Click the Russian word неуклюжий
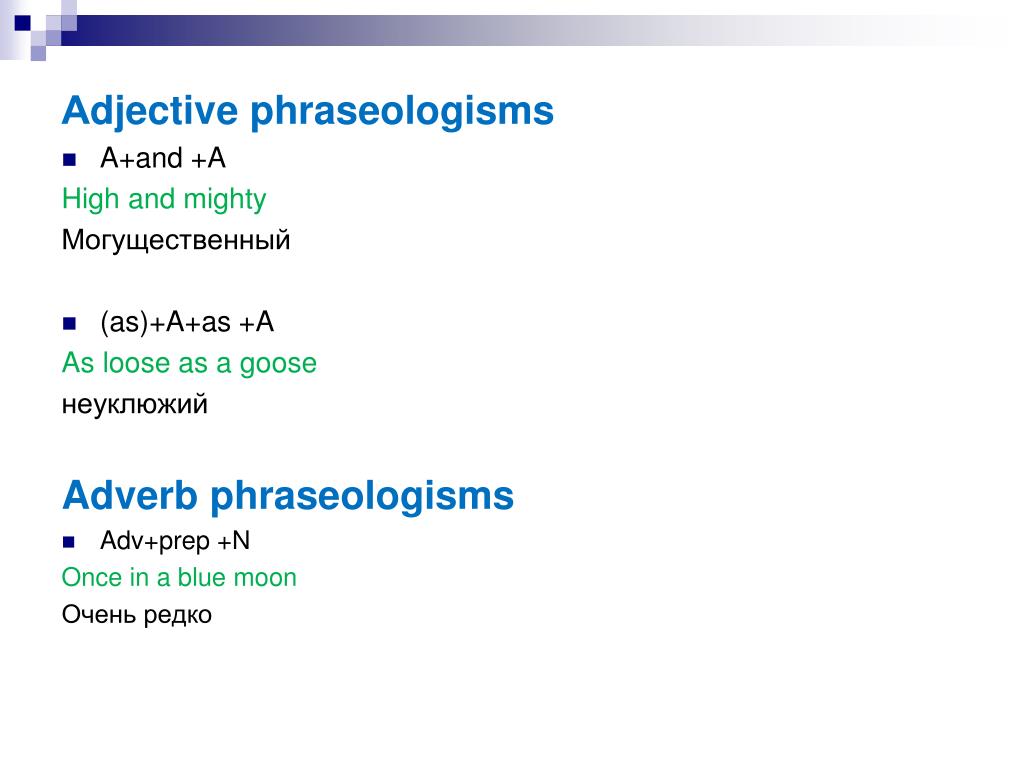The height and width of the screenshot is (768, 1024). 135,404
